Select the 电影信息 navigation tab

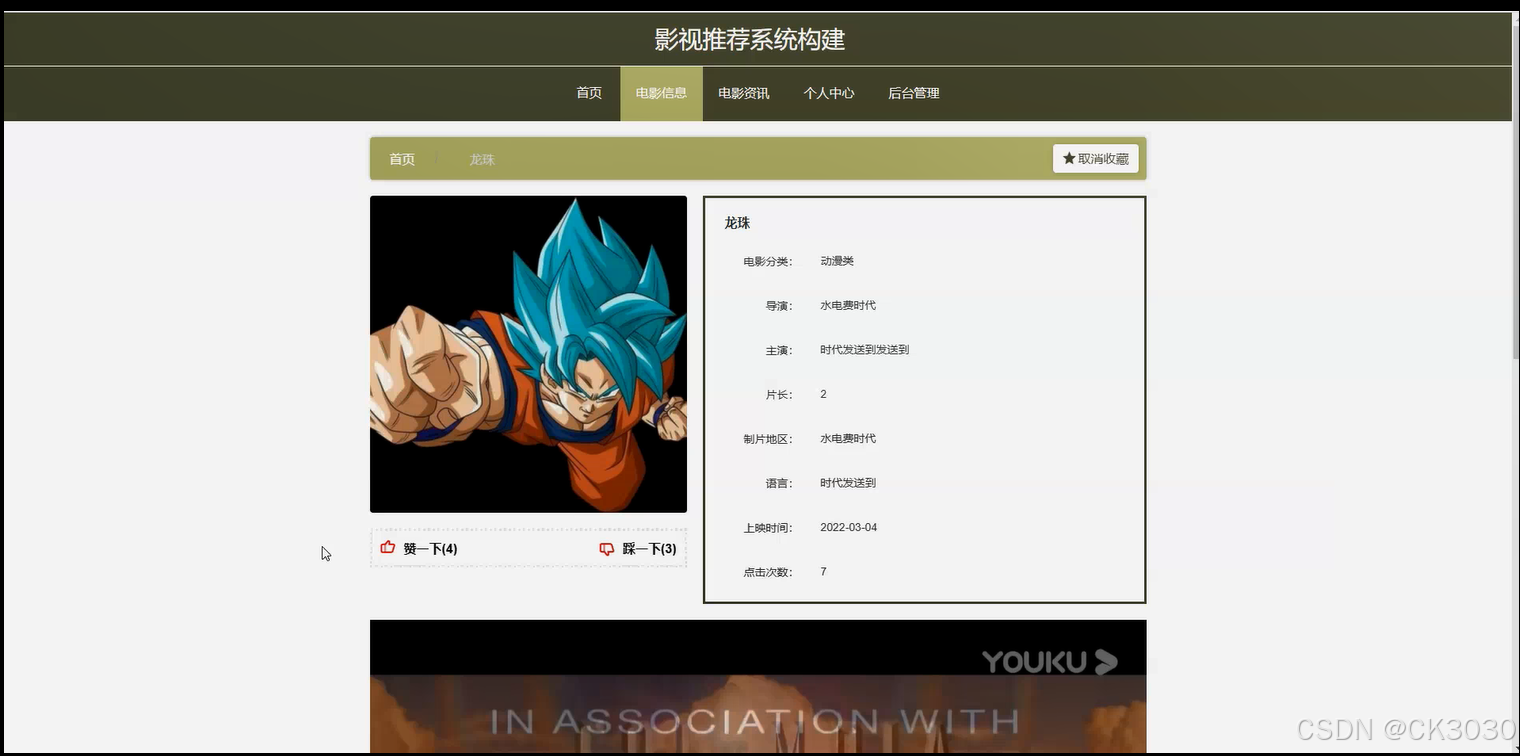(x=661, y=93)
